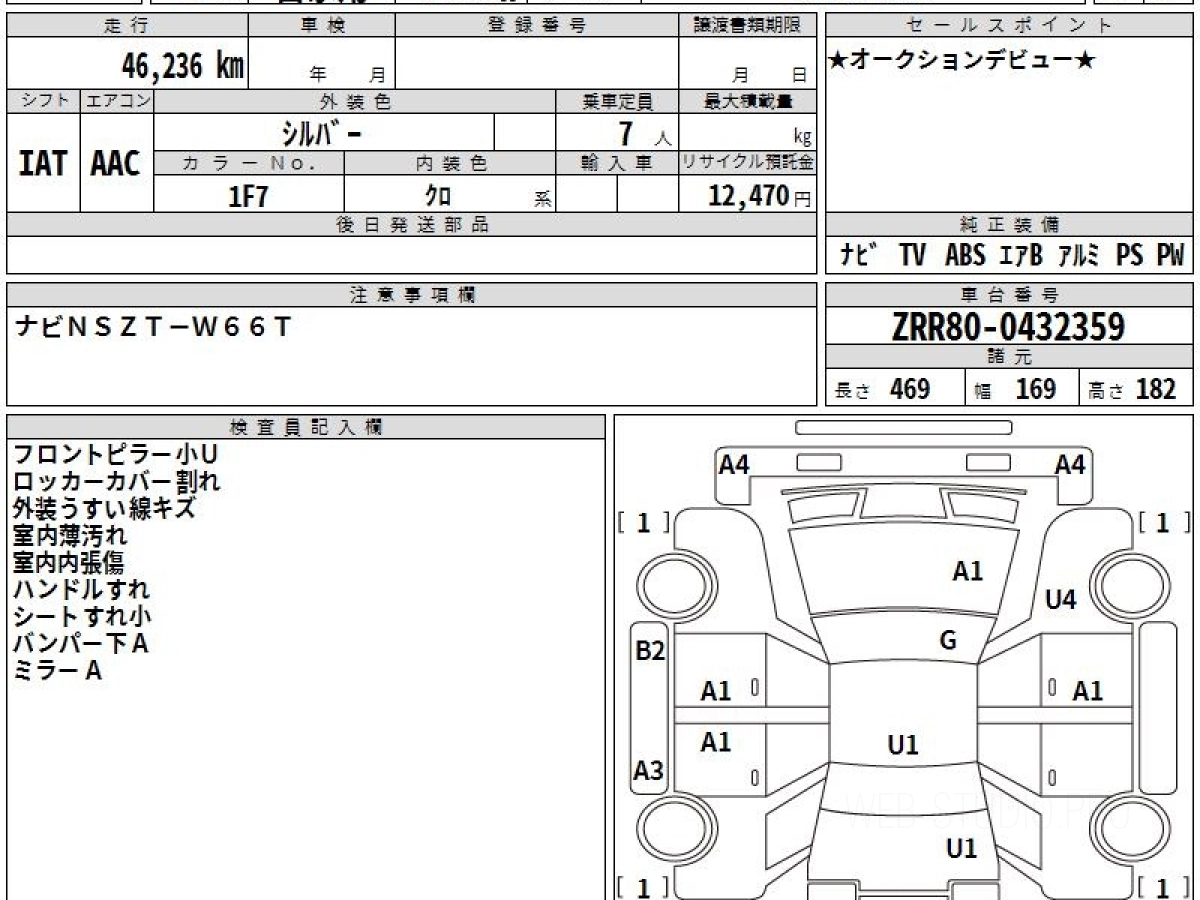Image resolution: width=1200 pixels, height=900 pixels.
Task: Click the 車検 header cell
Action: coord(321,26)
